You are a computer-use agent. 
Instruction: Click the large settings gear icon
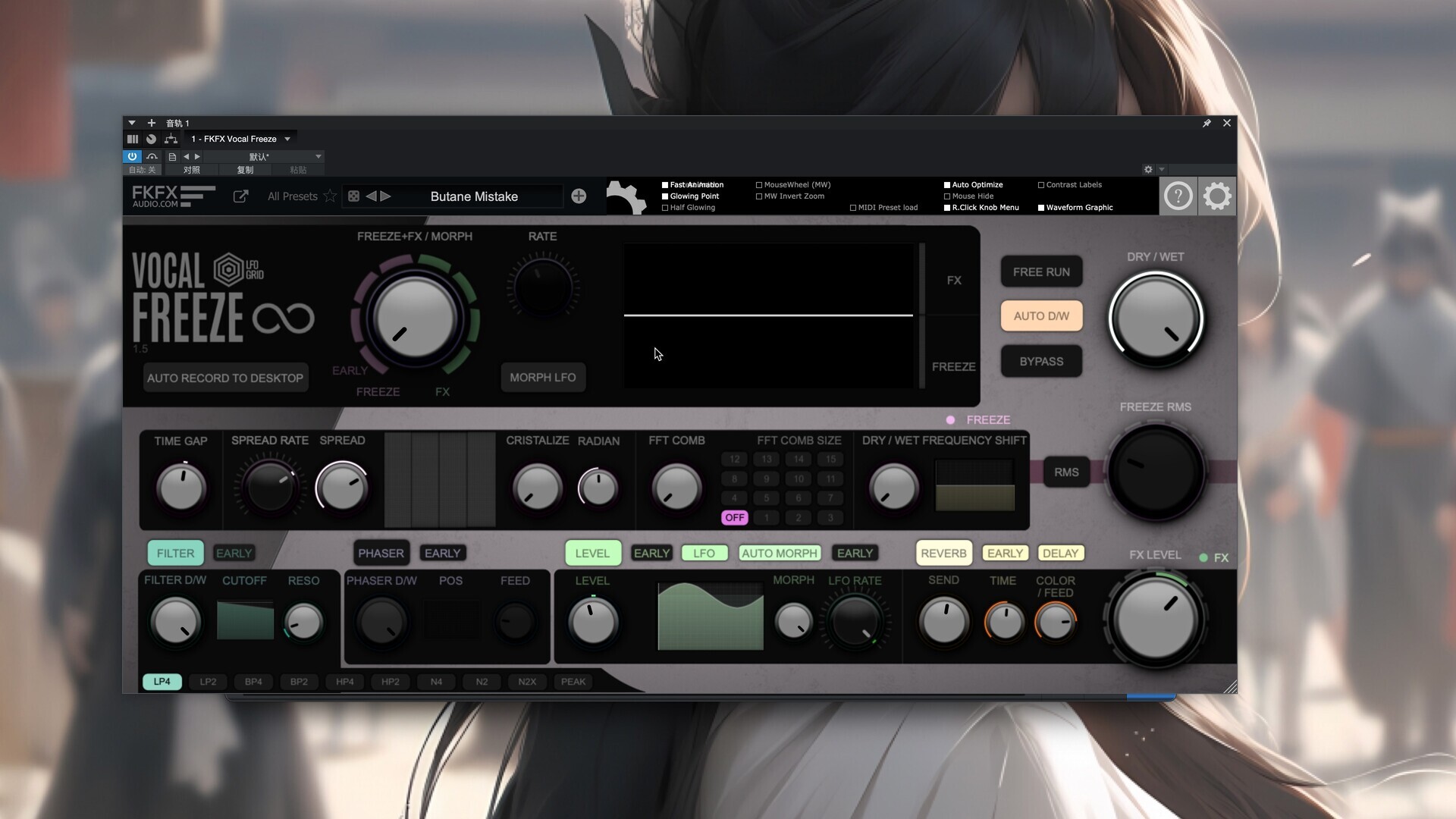coord(1217,196)
